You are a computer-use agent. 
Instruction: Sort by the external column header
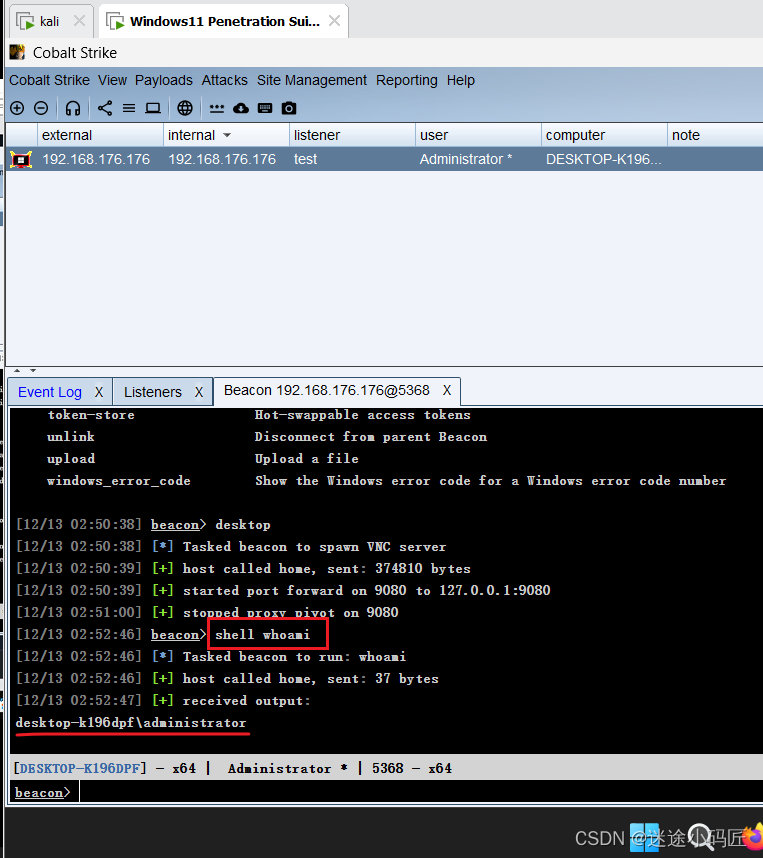pyautogui.click(x=100, y=135)
